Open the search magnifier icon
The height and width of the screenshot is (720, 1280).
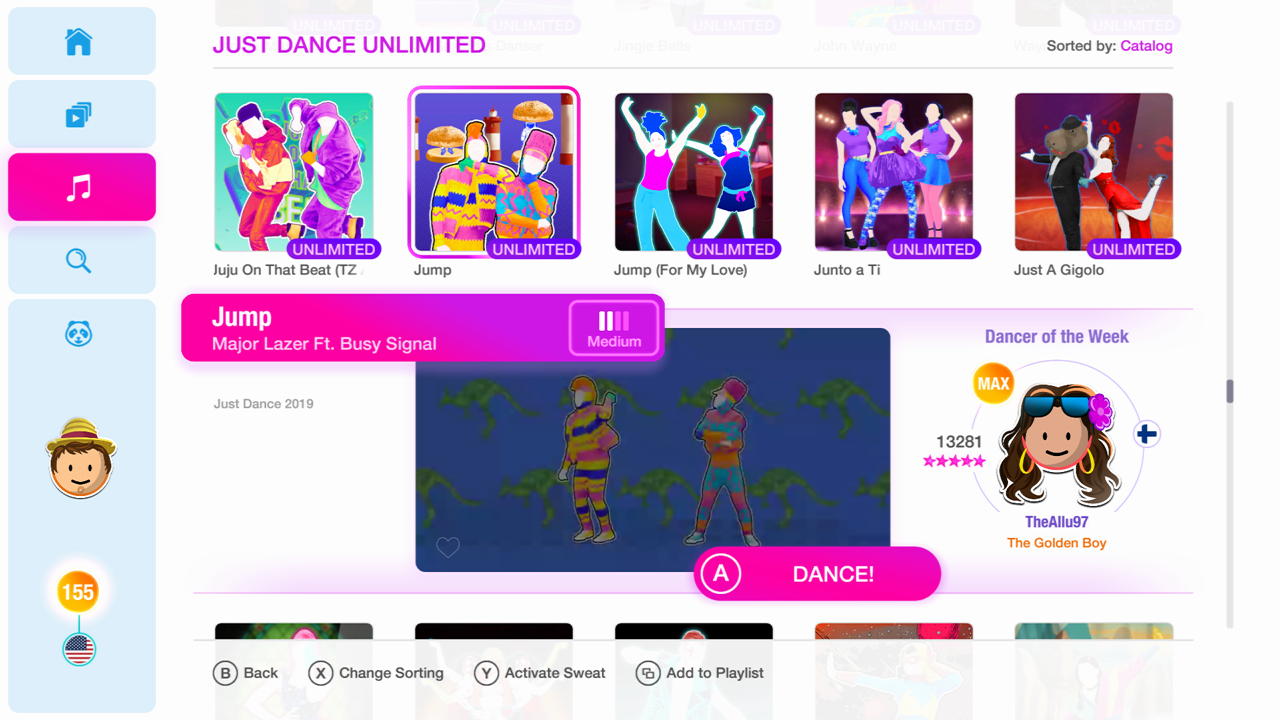[79, 260]
